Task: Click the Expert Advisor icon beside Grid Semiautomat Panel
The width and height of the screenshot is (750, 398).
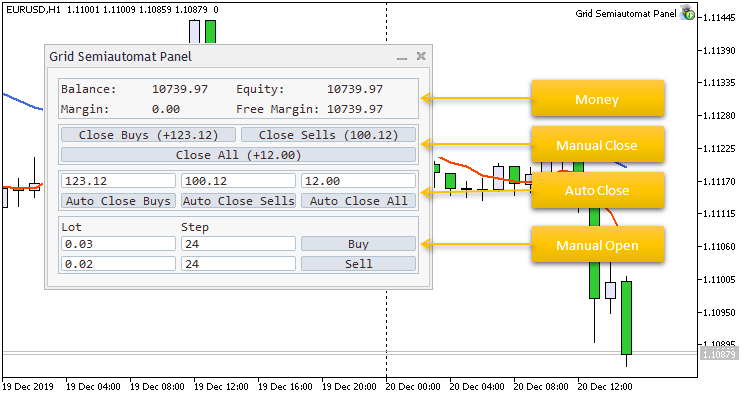Action: [687, 13]
